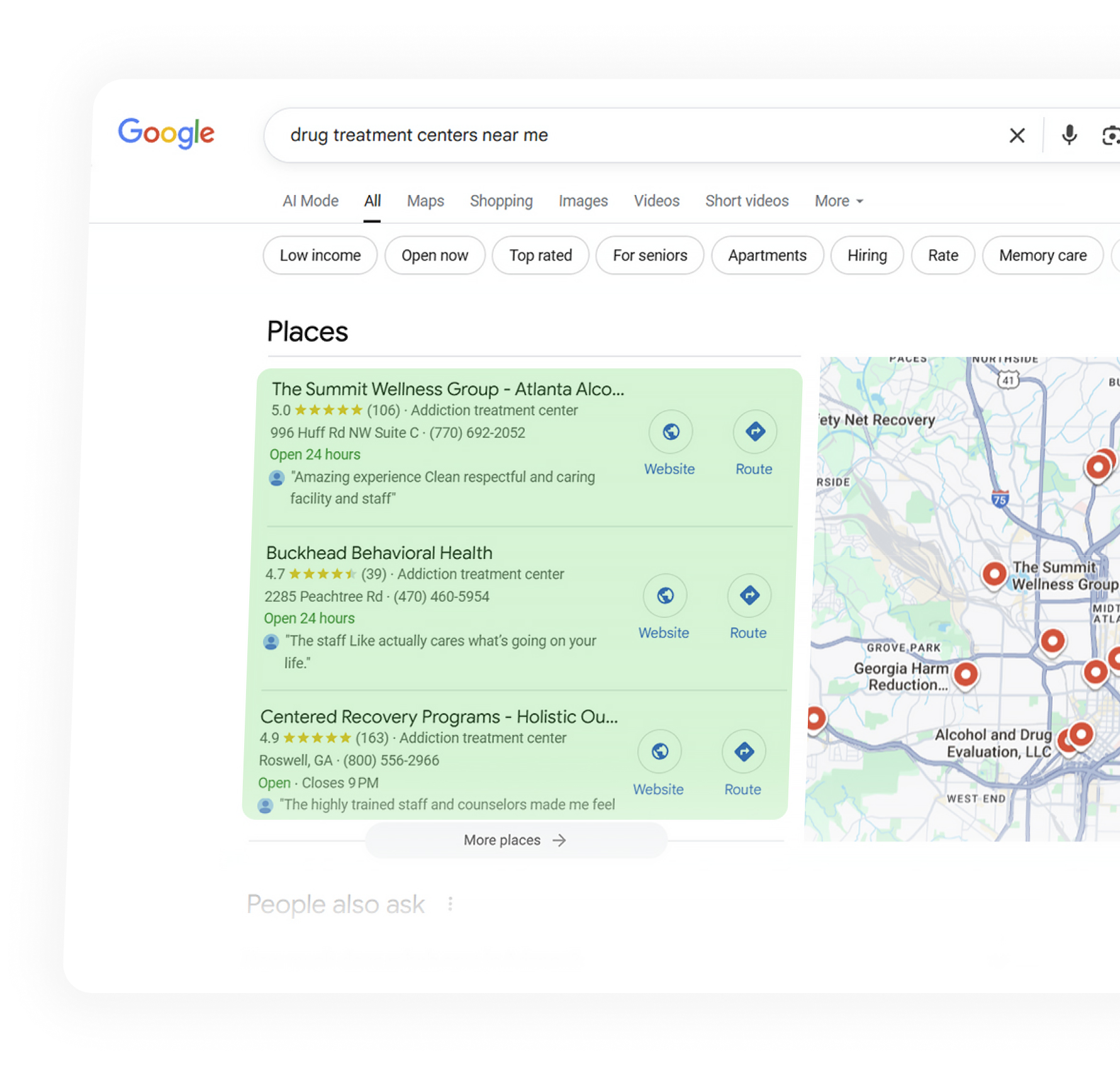This screenshot has width=1120, height=1078.
Task: Open The Summit Wellness Group listing title
Action: pos(447,389)
